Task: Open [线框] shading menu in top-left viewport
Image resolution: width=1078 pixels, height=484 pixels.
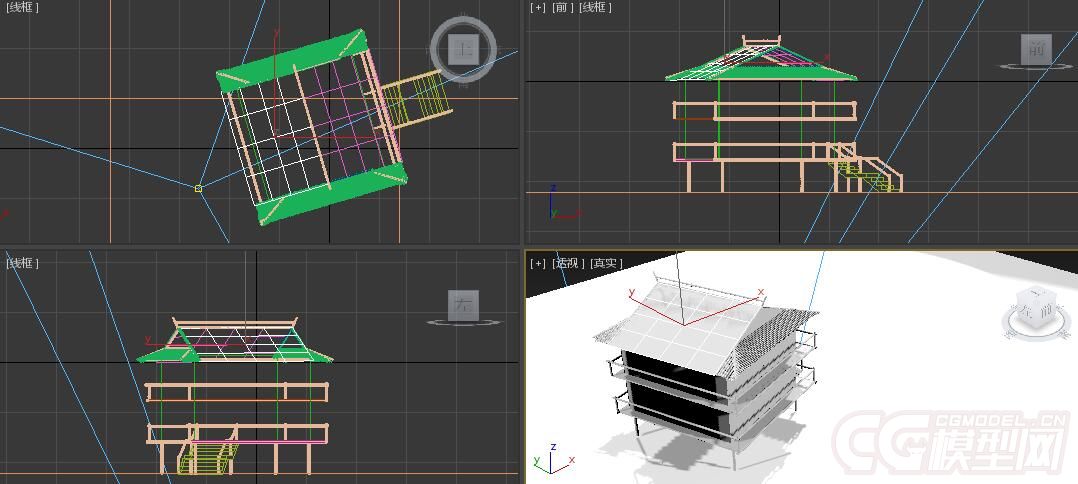Action: 22,8
